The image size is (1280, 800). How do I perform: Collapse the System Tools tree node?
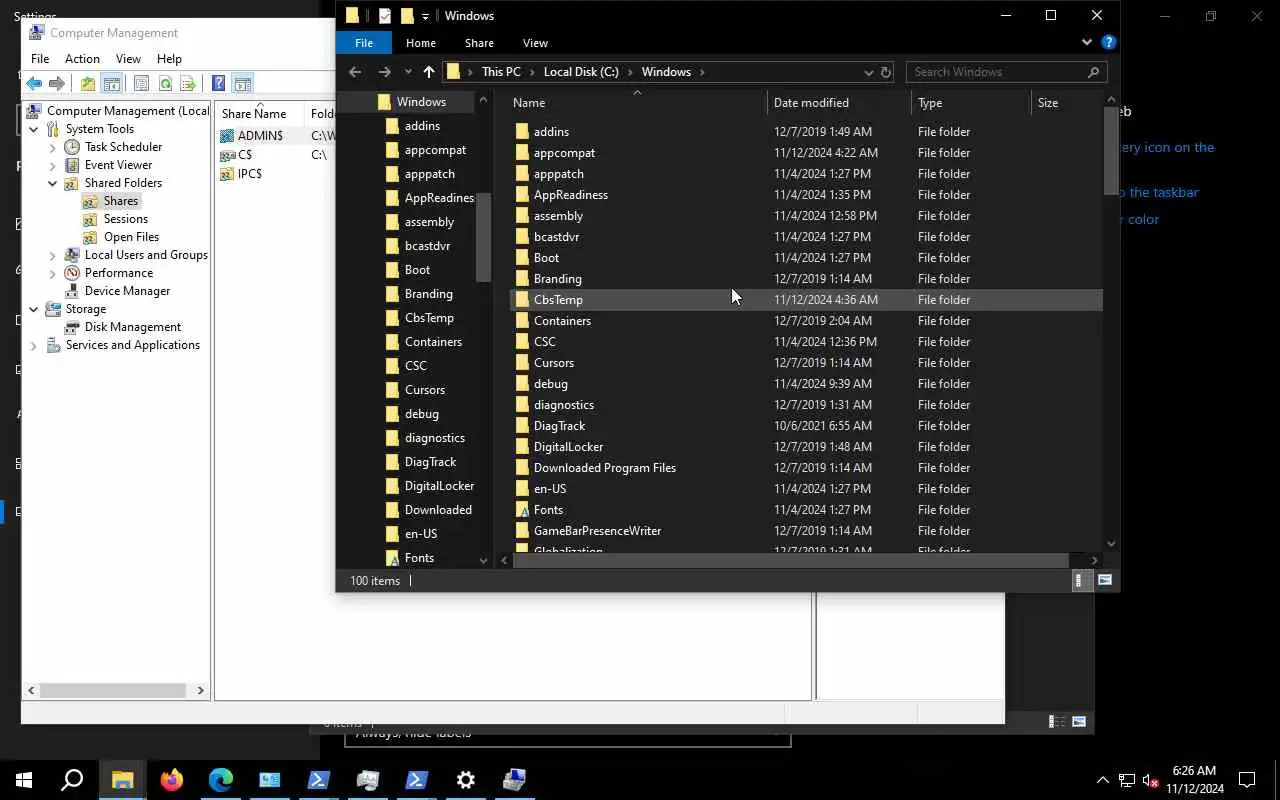pyautogui.click(x=34, y=129)
